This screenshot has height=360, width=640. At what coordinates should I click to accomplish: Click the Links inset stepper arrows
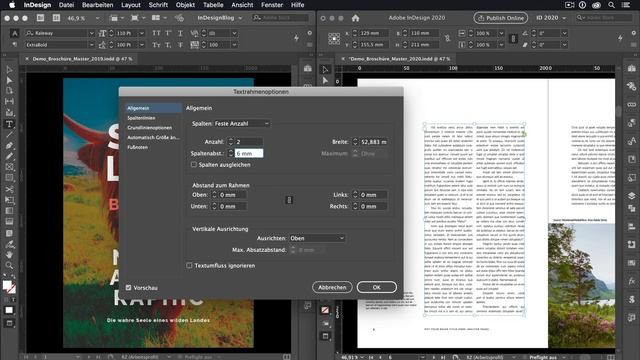tap(355, 195)
